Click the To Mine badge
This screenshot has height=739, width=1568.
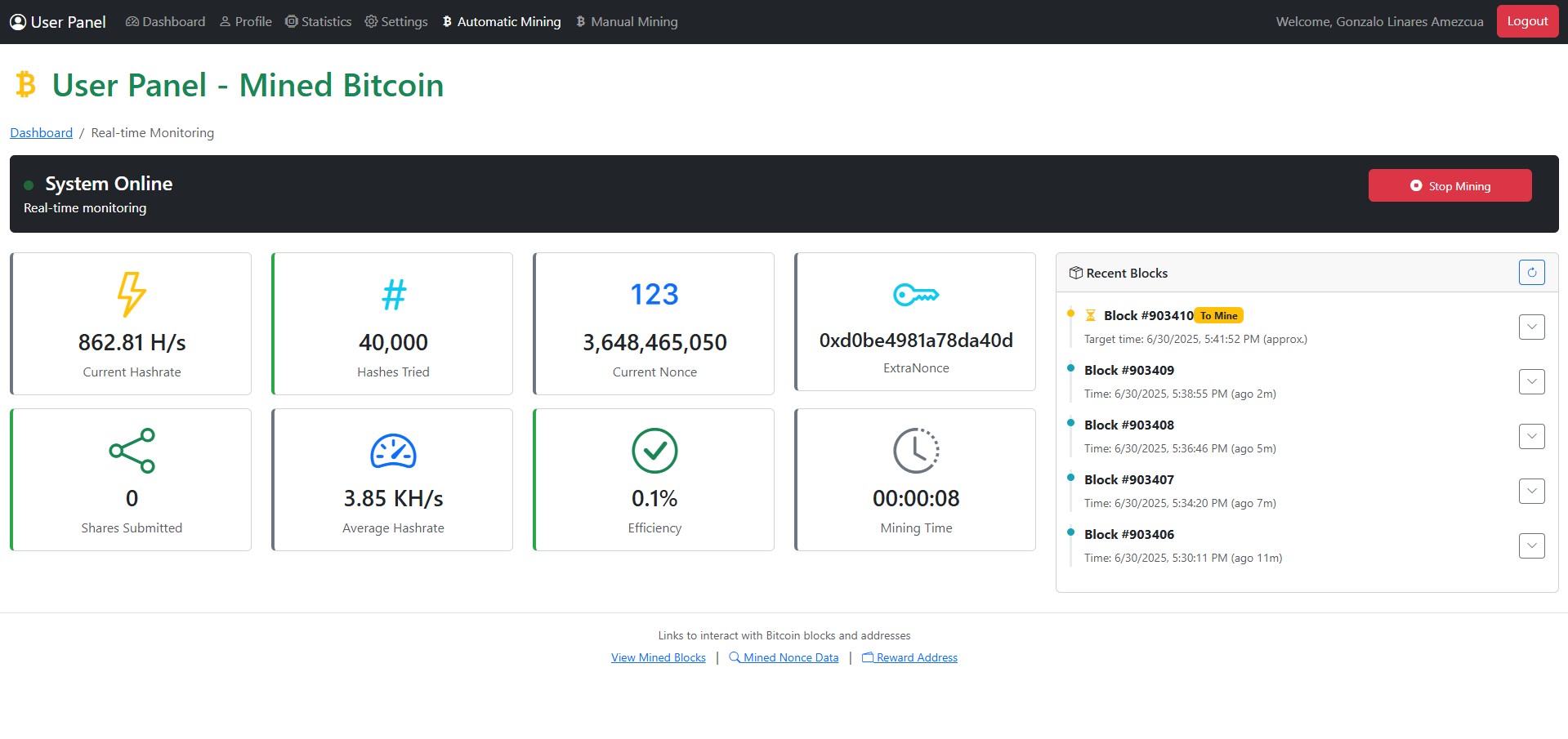click(1219, 316)
